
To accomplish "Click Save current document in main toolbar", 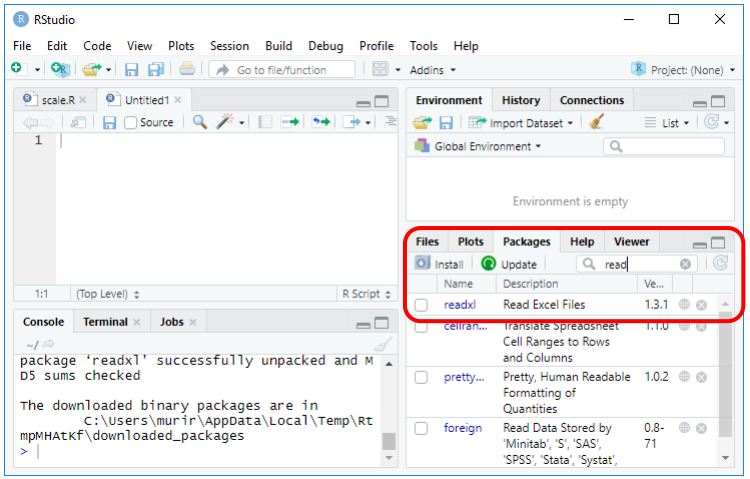I will (x=131, y=70).
